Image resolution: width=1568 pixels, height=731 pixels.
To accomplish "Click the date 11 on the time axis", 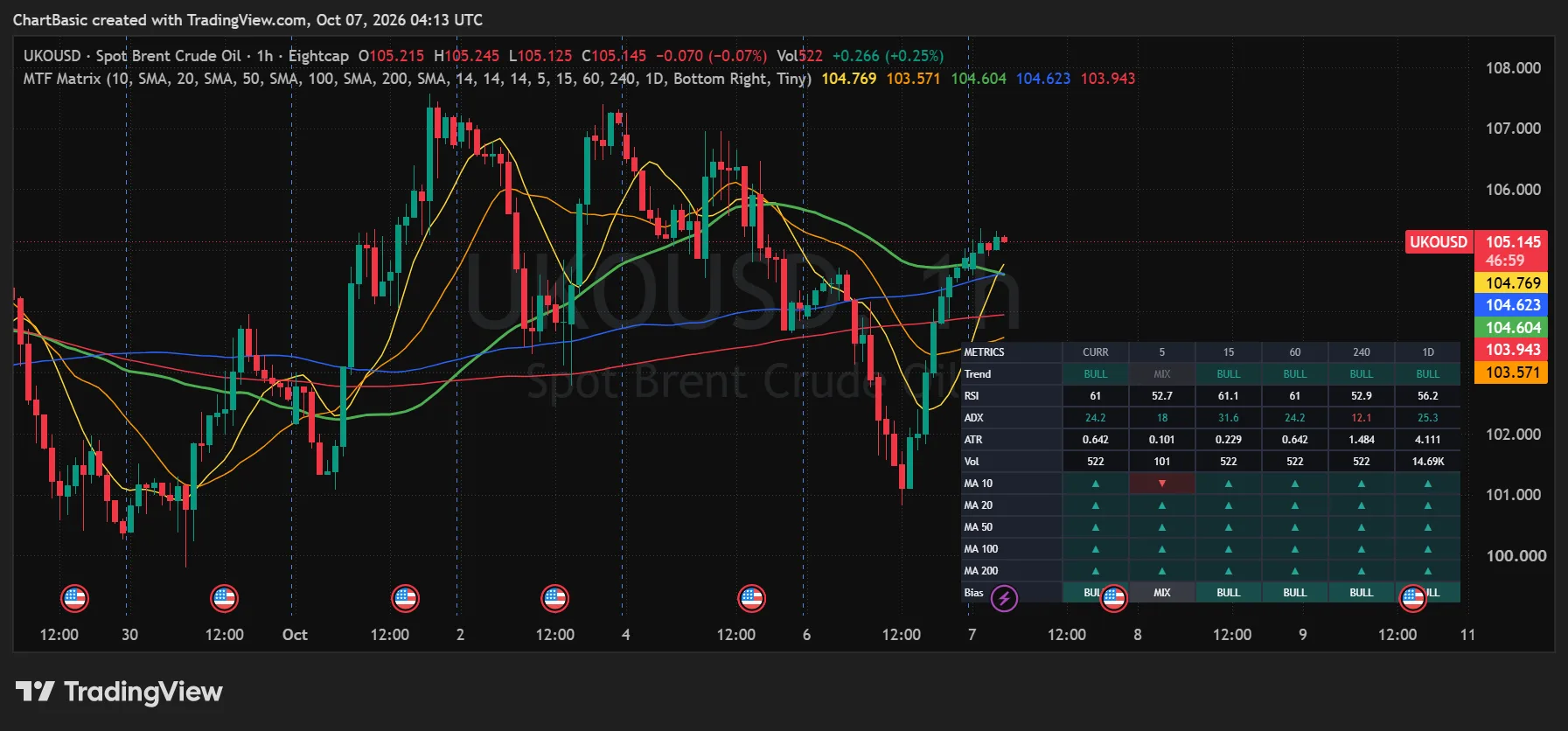I will pos(1467,635).
